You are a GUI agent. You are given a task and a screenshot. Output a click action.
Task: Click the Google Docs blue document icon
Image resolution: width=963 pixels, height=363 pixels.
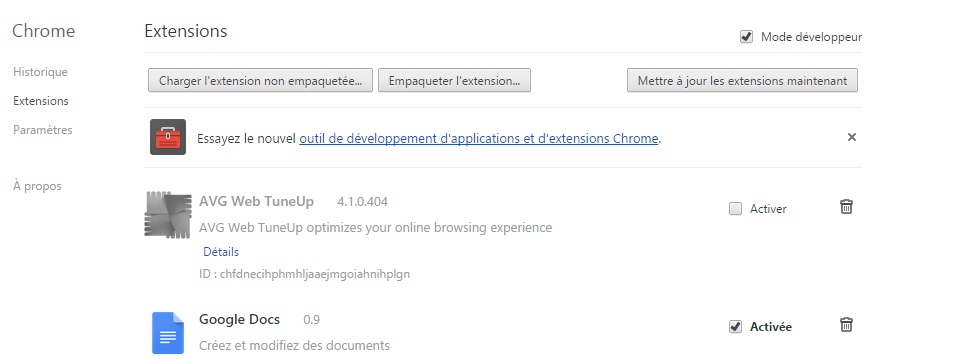pyautogui.click(x=168, y=333)
